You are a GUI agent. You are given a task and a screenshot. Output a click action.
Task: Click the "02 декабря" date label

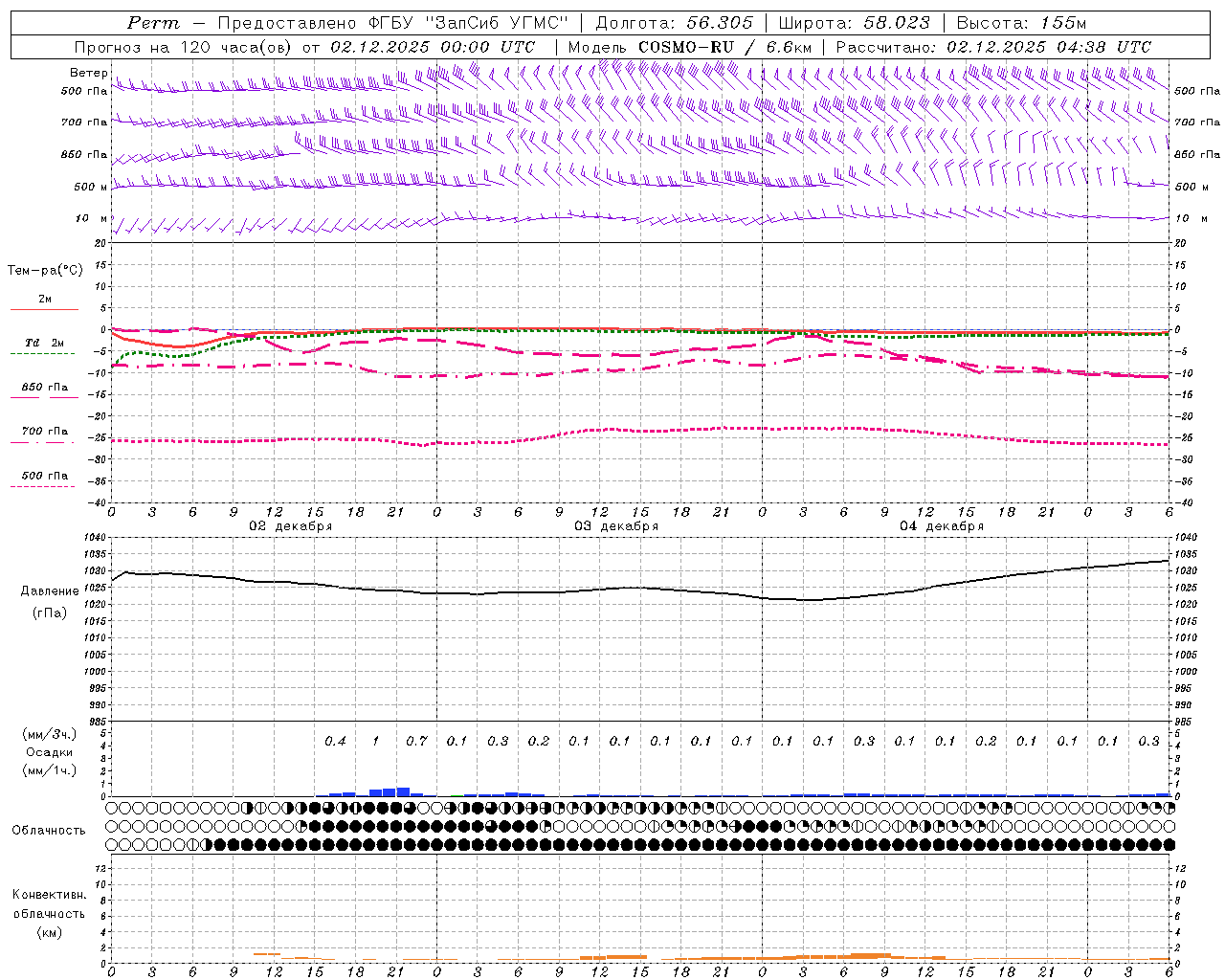[x=291, y=526]
